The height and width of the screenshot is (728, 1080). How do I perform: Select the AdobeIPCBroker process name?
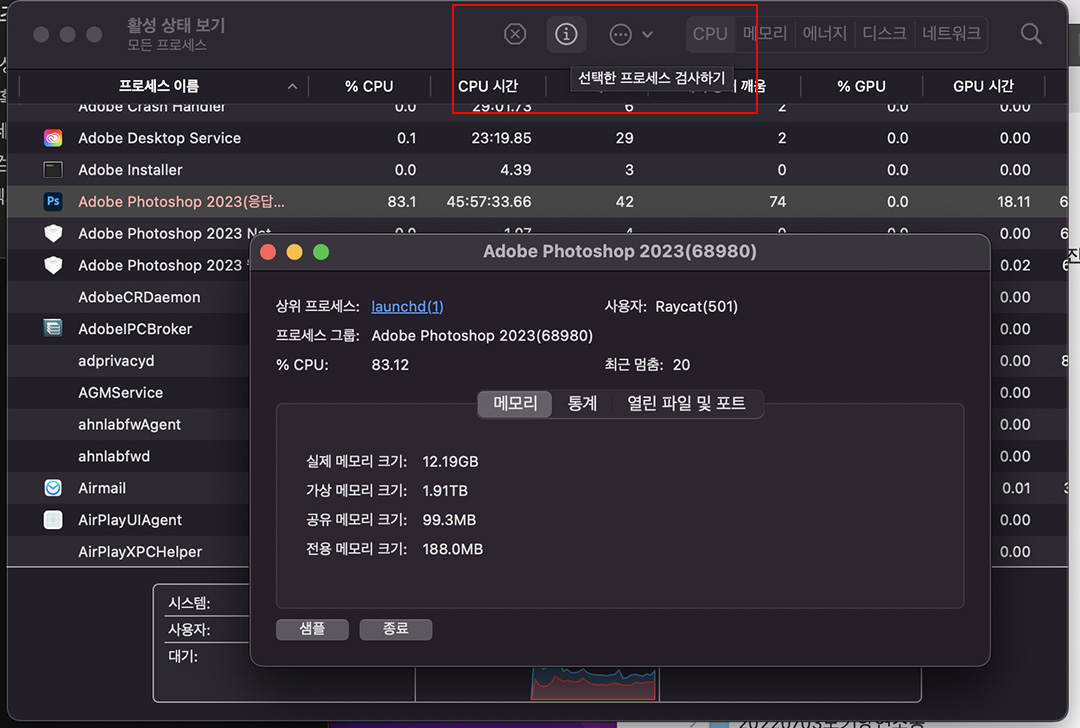click(135, 329)
